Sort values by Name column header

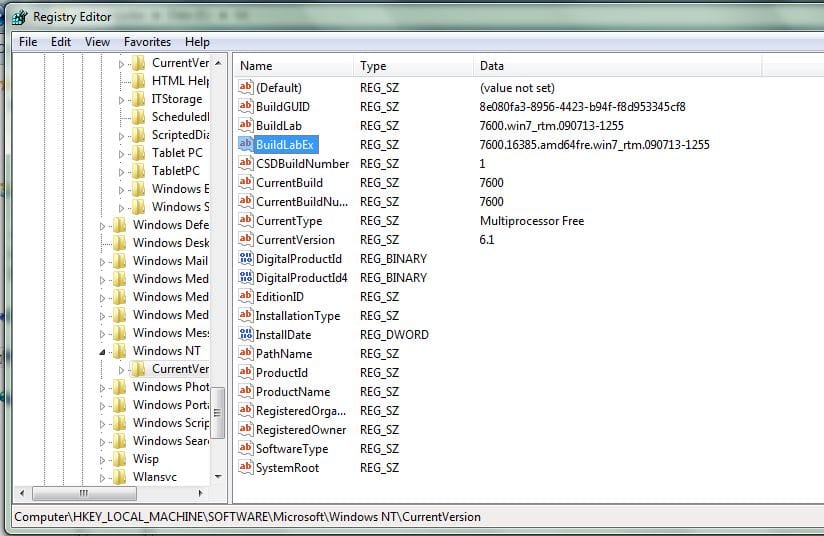[x=293, y=66]
